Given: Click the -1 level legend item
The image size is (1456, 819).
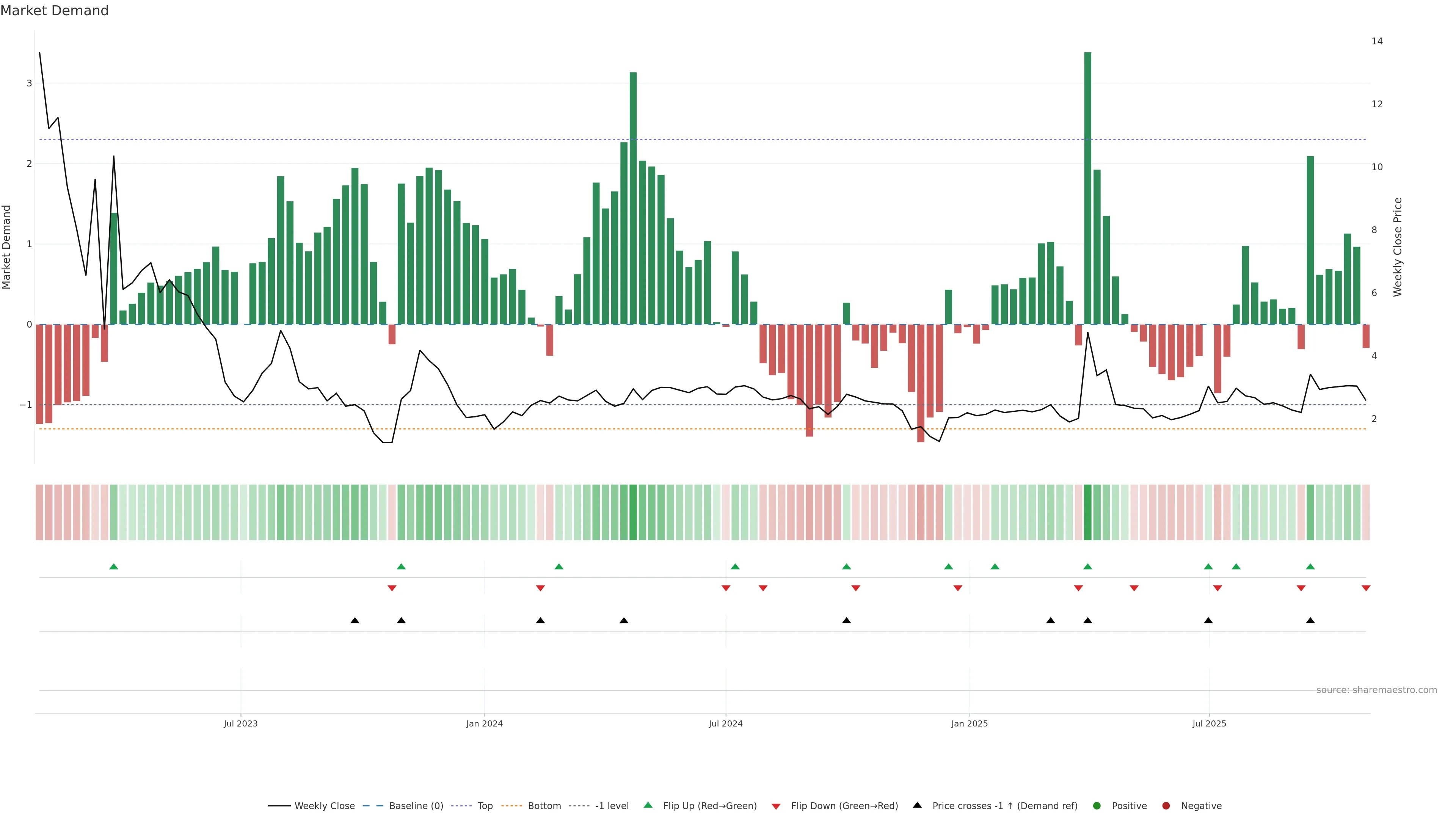Looking at the screenshot, I should [x=612, y=805].
